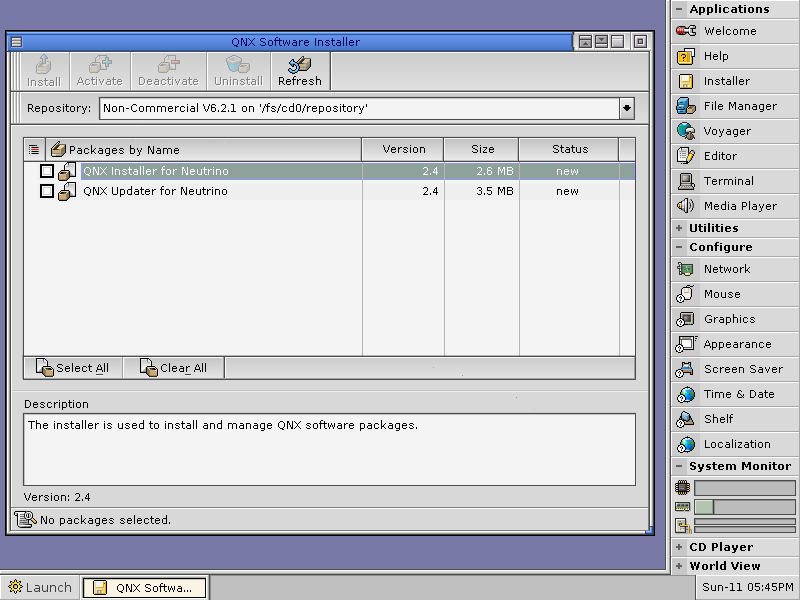
Task: Open Media Player from the shelf
Action: pyautogui.click(x=735, y=206)
